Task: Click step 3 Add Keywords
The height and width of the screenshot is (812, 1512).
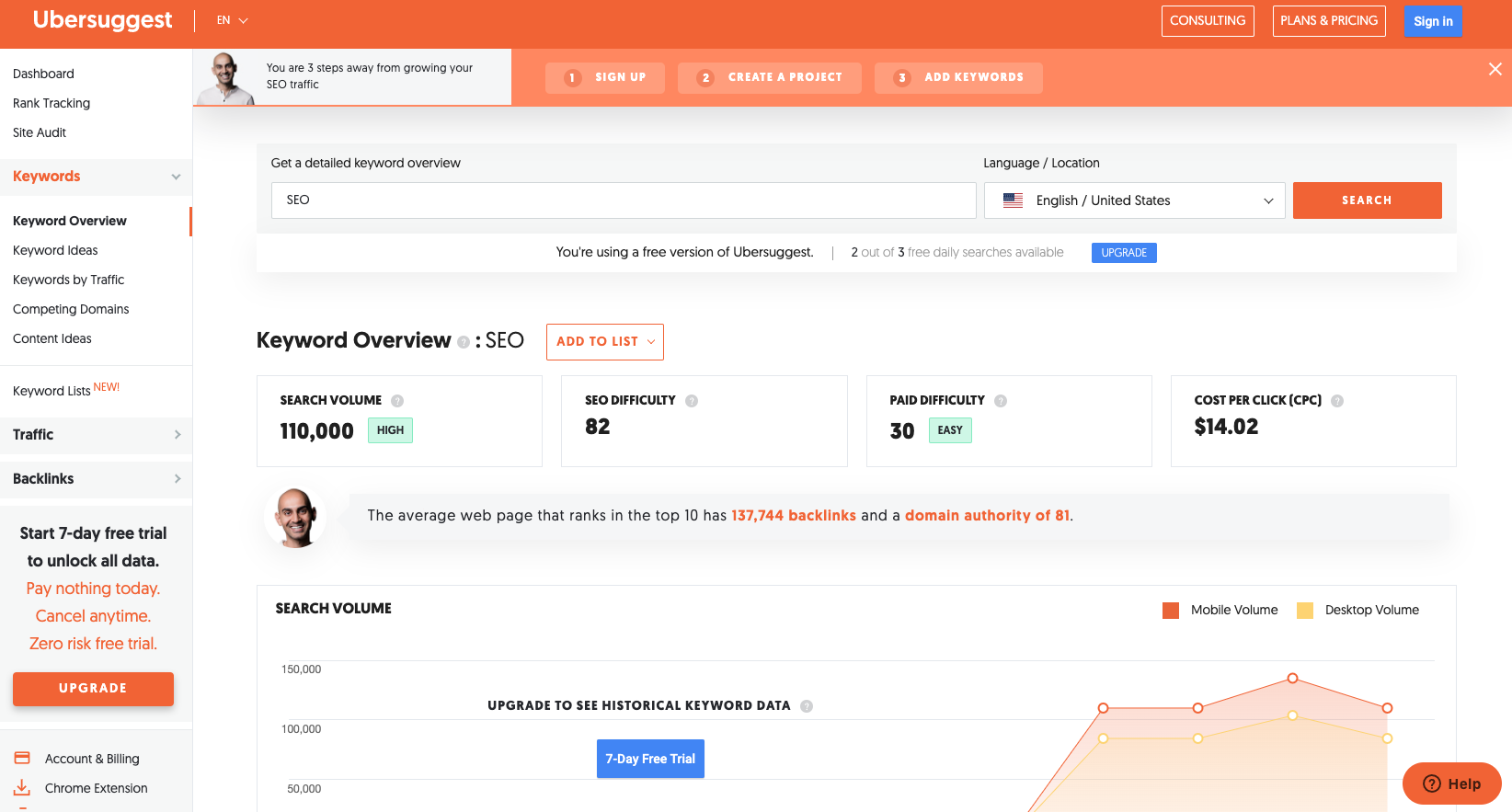Action: (958, 77)
